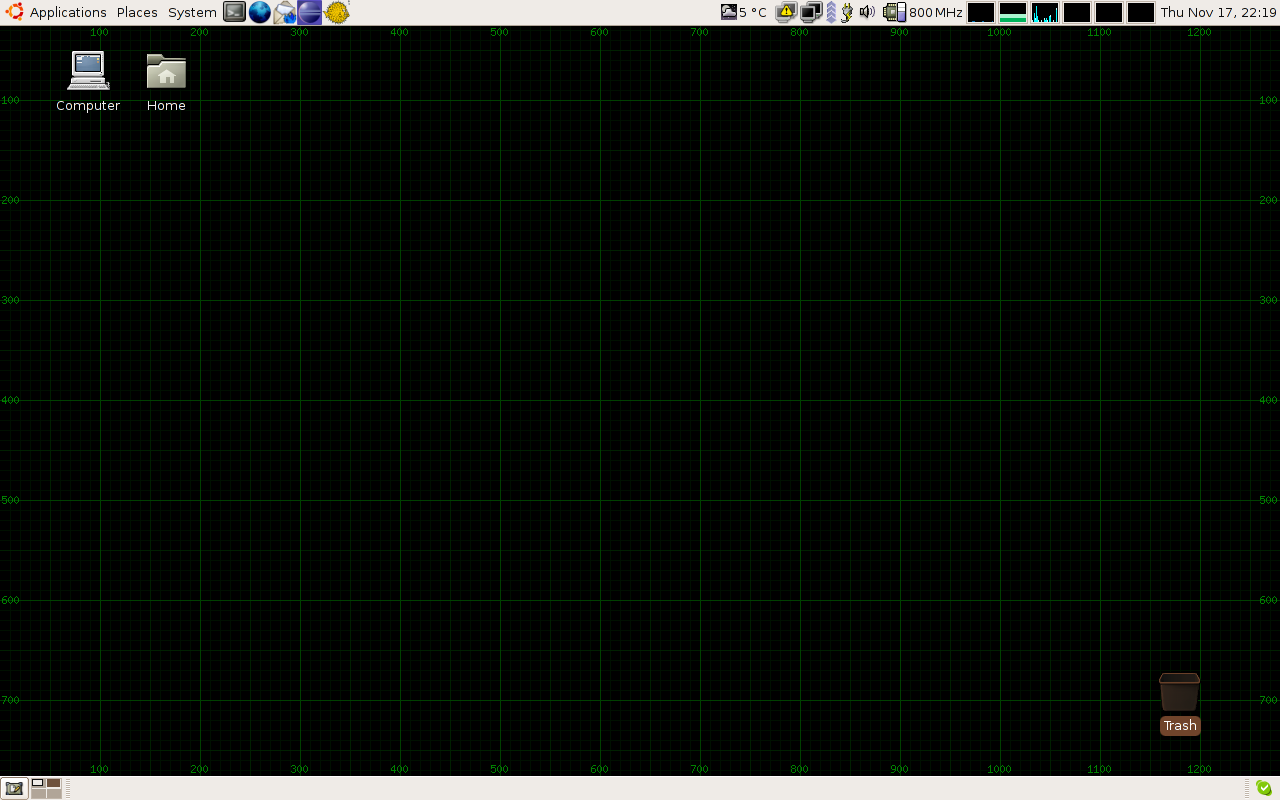Image resolution: width=1280 pixels, height=800 pixels.
Task: Click the fifth system monitor graph
Action: click(x=1109, y=12)
